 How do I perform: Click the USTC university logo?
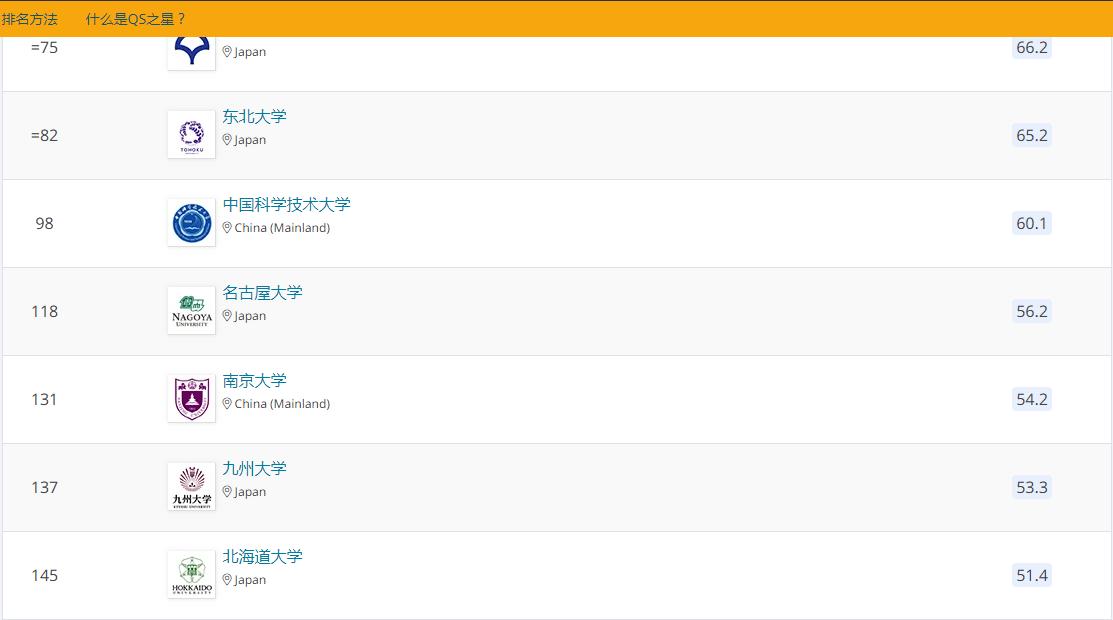pyautogui.click(x=192, y=222)
